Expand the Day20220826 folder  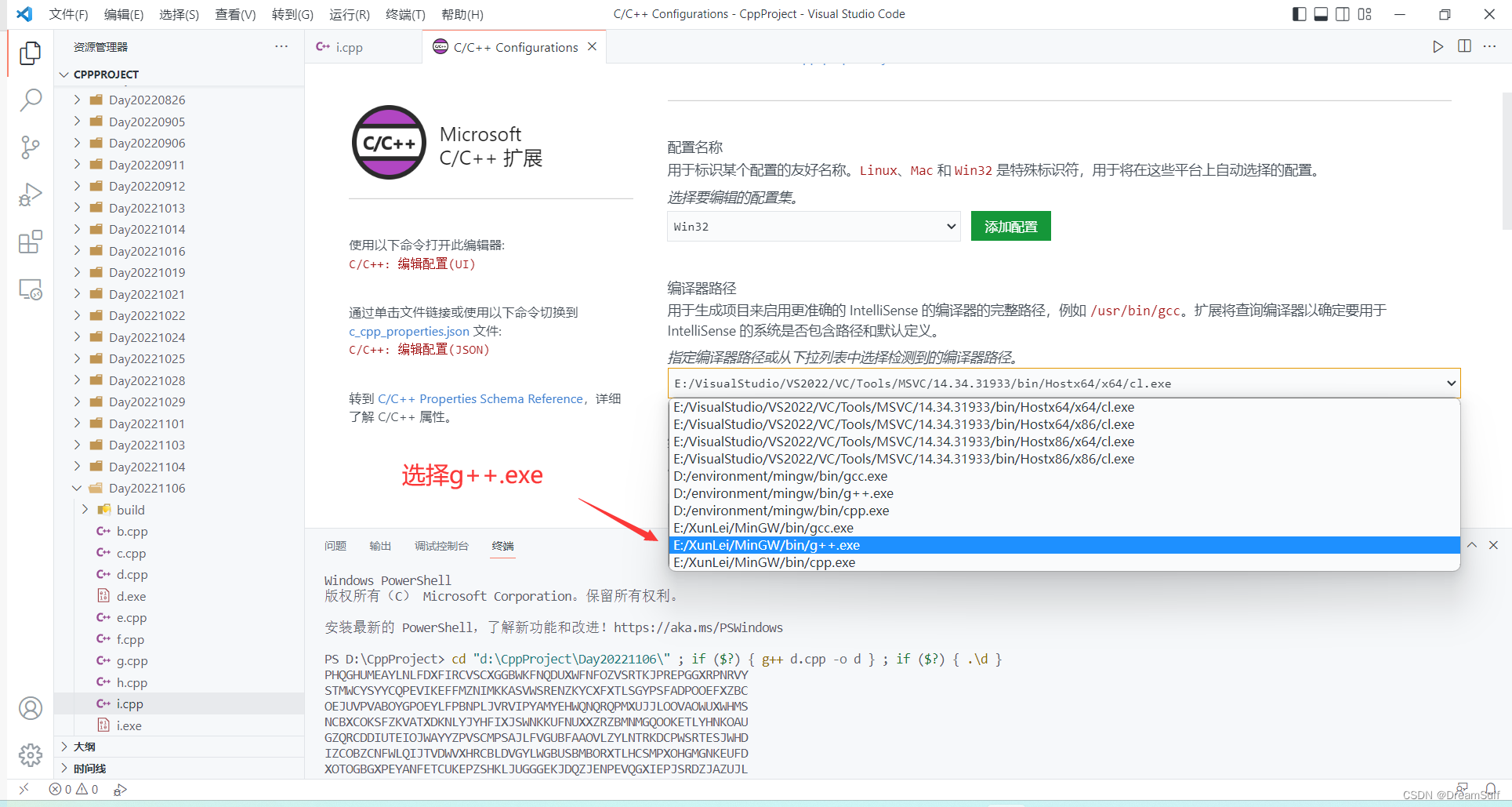pyautogui.click(x=77, y=100)
